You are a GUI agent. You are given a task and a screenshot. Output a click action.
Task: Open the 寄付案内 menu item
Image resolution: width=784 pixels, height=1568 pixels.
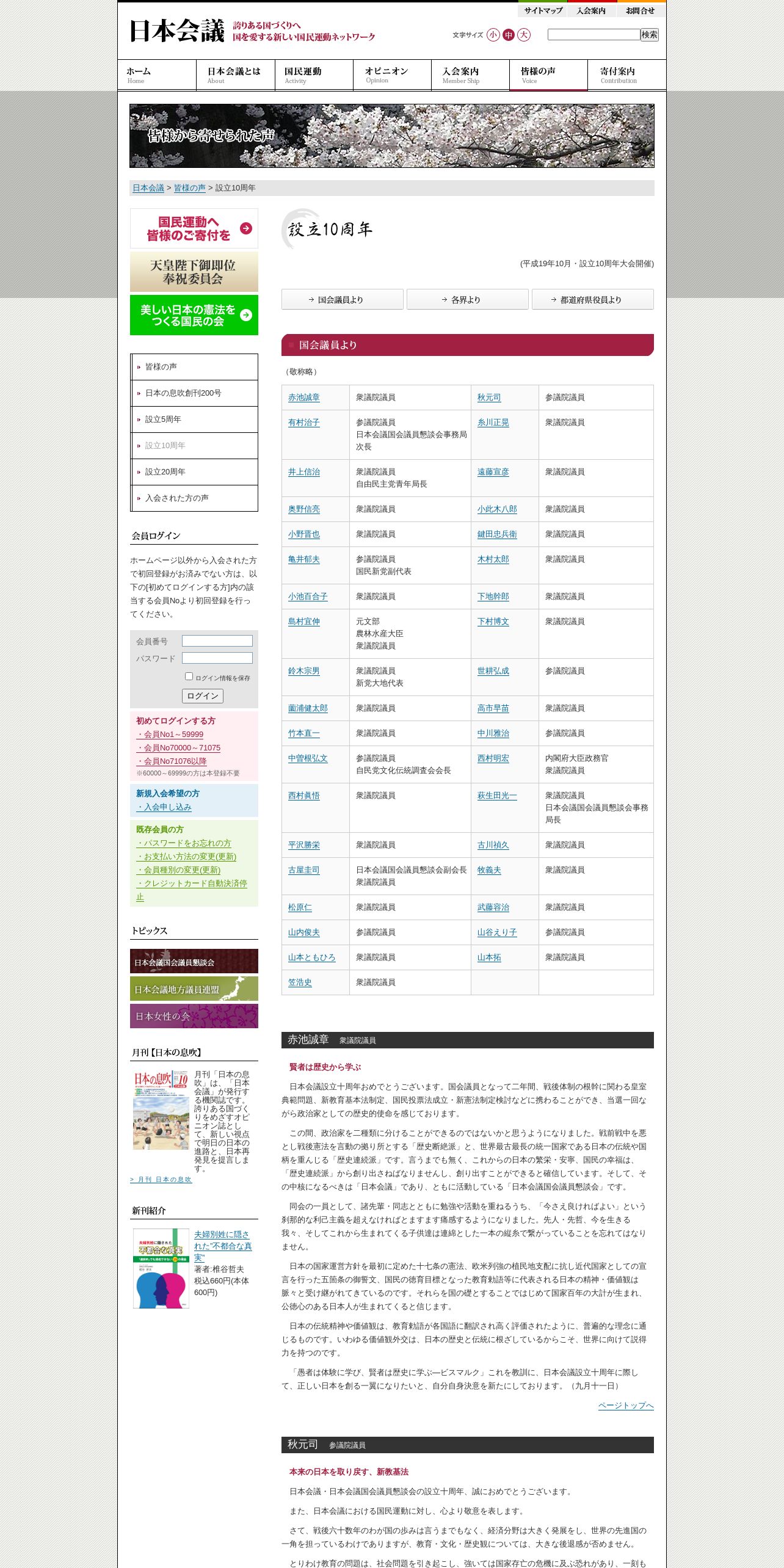[x=627, y=75]
